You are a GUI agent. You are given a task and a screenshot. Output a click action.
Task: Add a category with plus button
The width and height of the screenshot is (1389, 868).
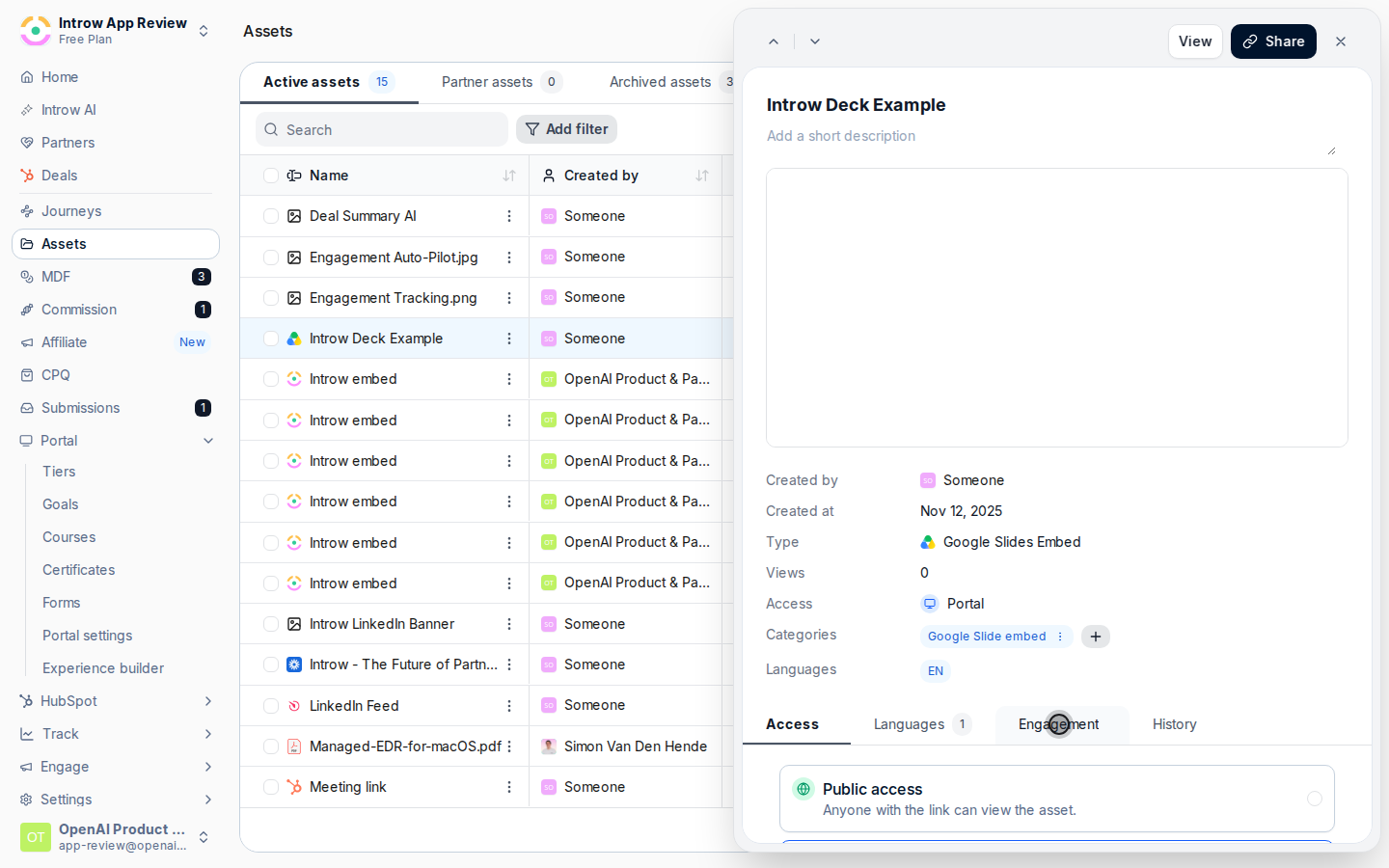[x=1096, y=637]
